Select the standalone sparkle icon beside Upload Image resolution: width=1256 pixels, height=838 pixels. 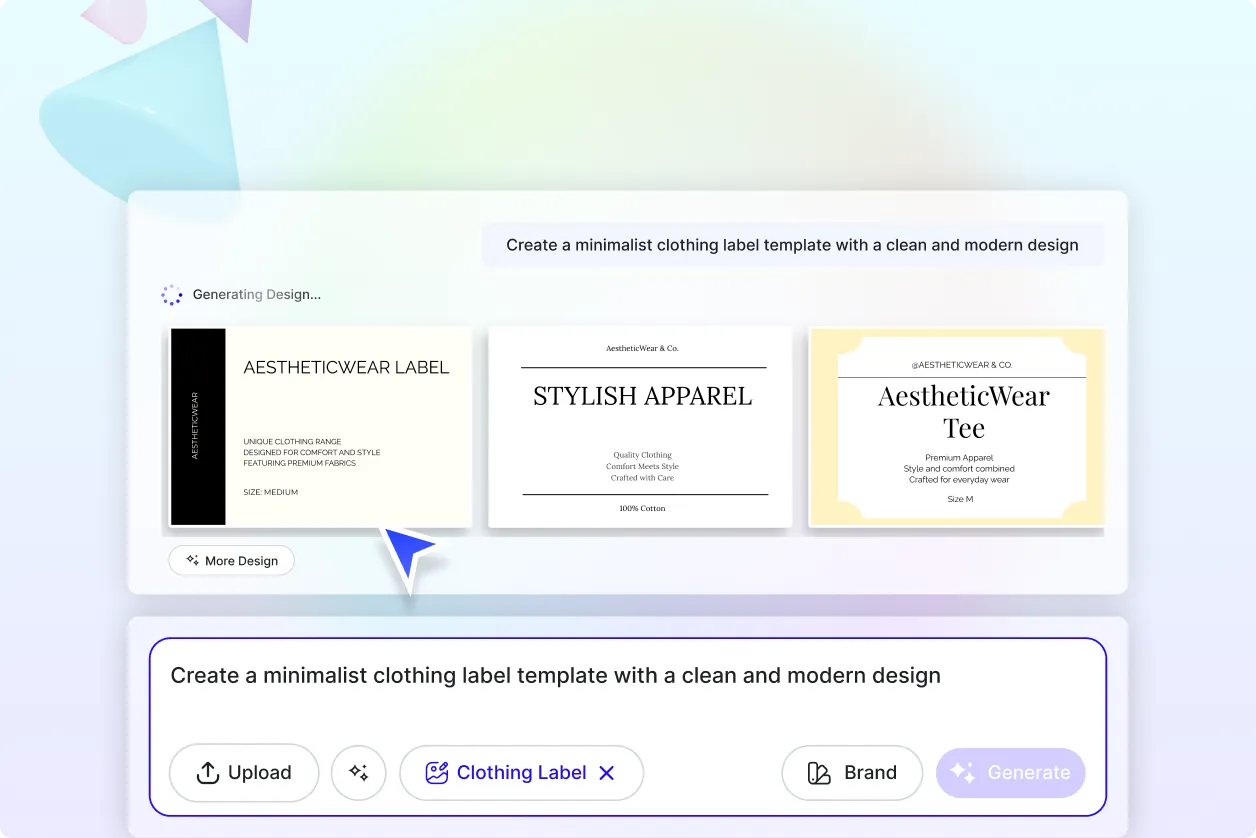click(358, 772)
